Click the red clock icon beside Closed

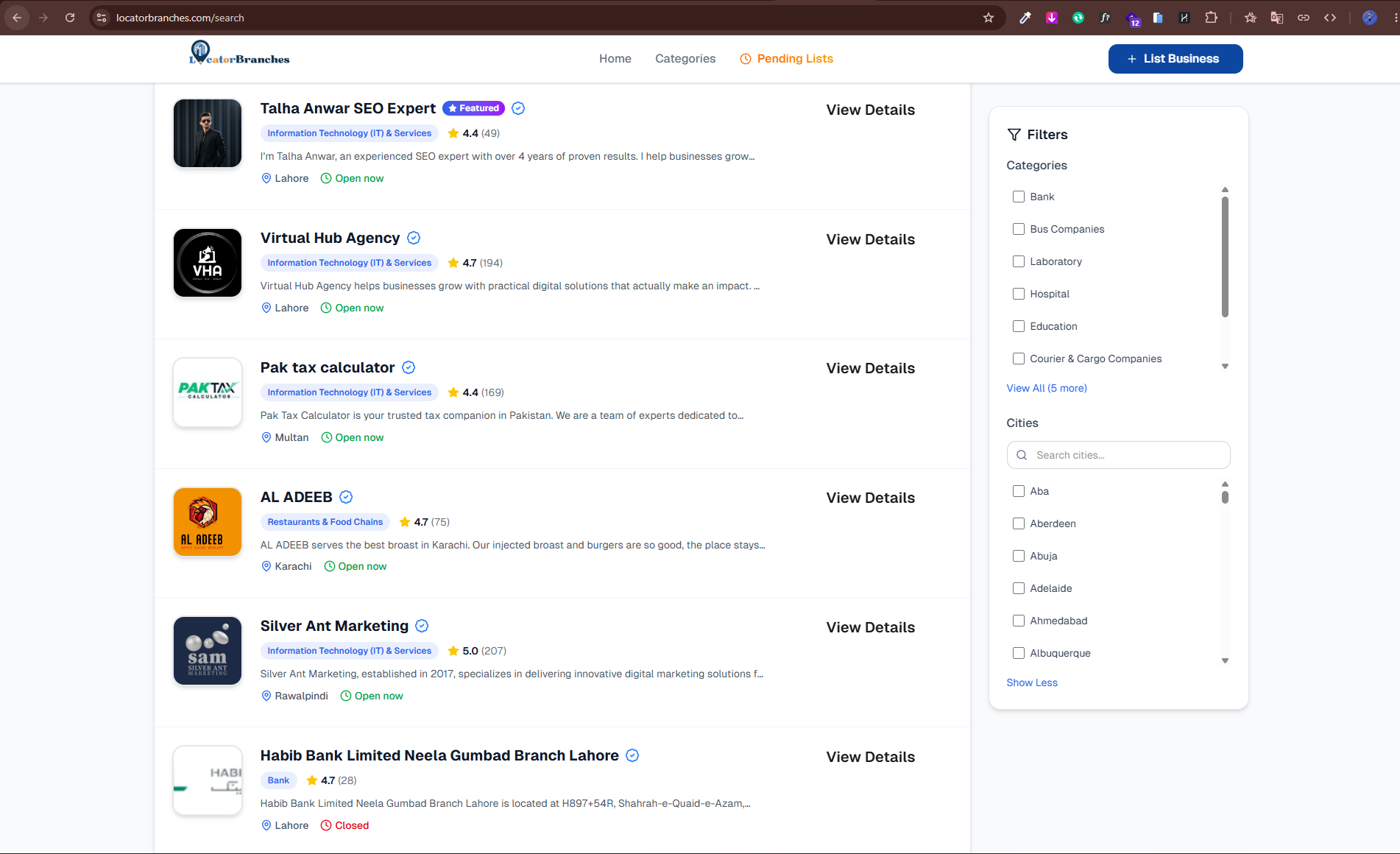[x=326, y=825]
